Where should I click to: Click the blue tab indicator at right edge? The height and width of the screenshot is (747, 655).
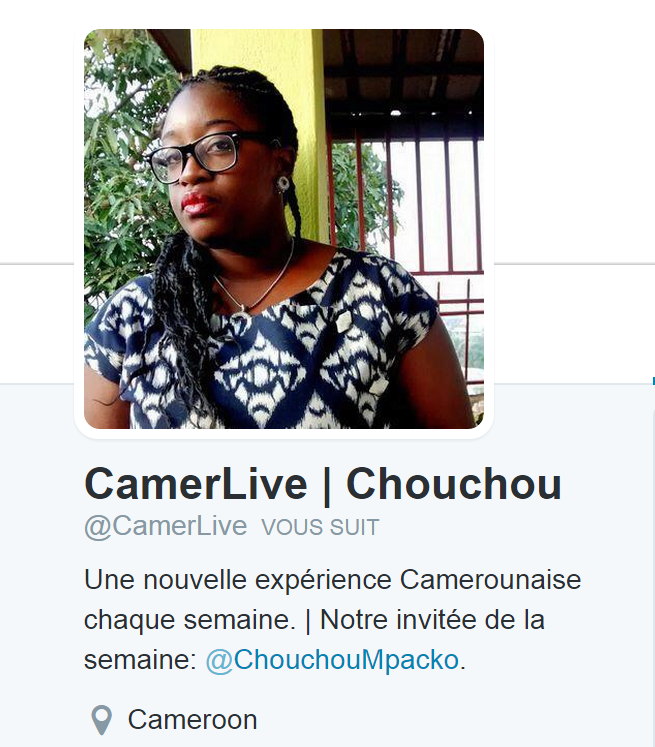click(x=653, y=380)
